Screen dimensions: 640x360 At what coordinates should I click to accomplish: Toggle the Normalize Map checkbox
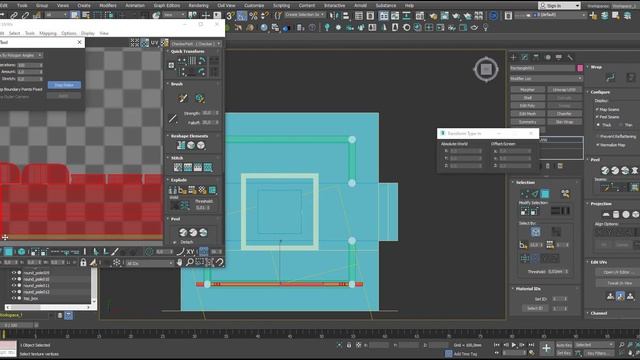click(597, 144)
